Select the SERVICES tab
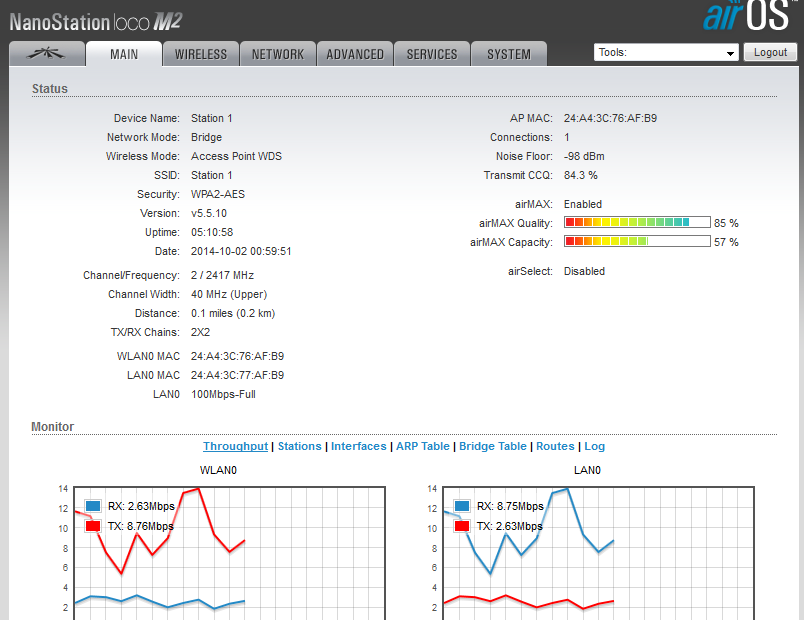 click(432, 54)
